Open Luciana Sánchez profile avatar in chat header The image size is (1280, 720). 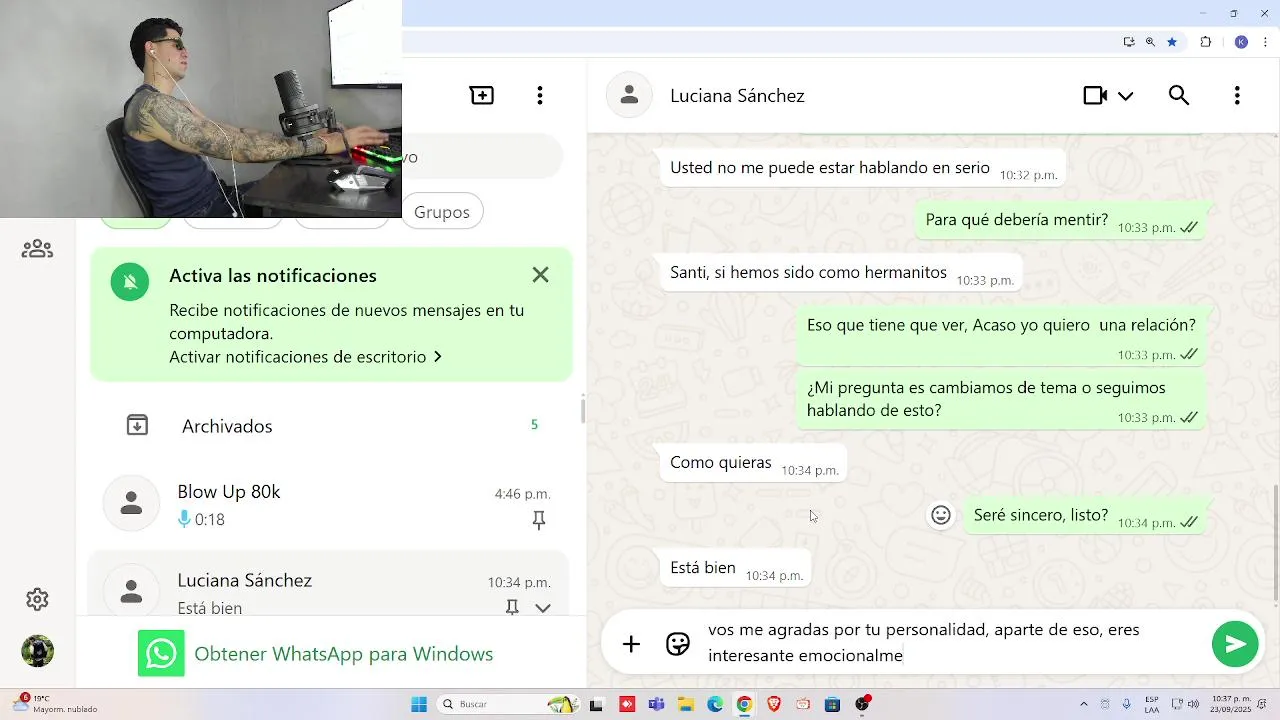point(630,95)
